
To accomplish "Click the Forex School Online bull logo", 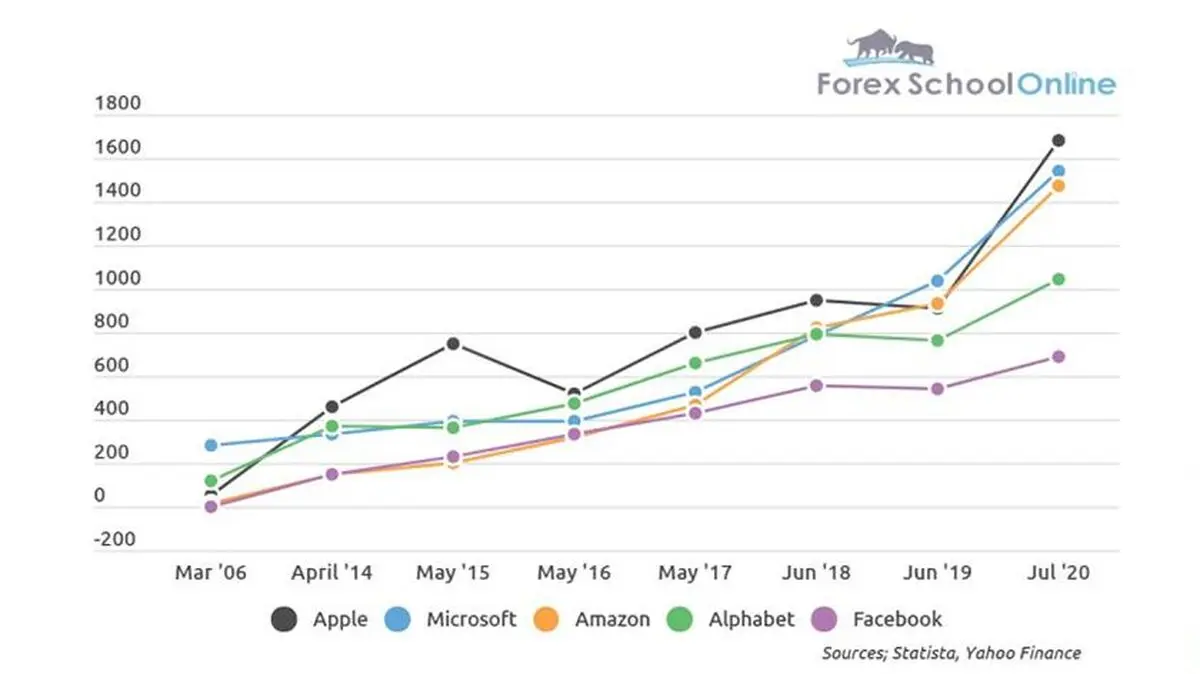I will tap(890, 47).
